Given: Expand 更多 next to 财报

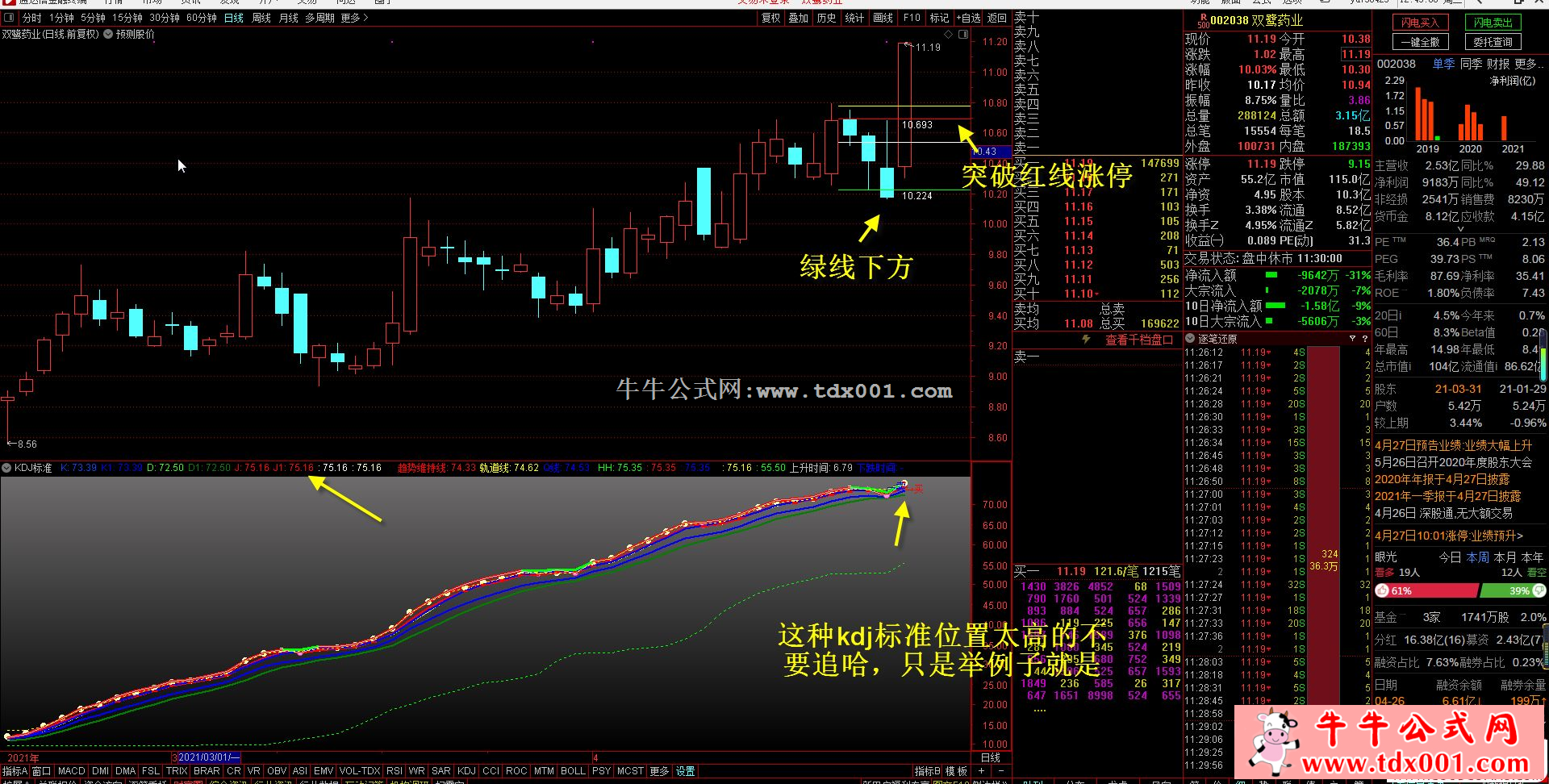Looking at the screenshot, I should tap(1529, 64).
